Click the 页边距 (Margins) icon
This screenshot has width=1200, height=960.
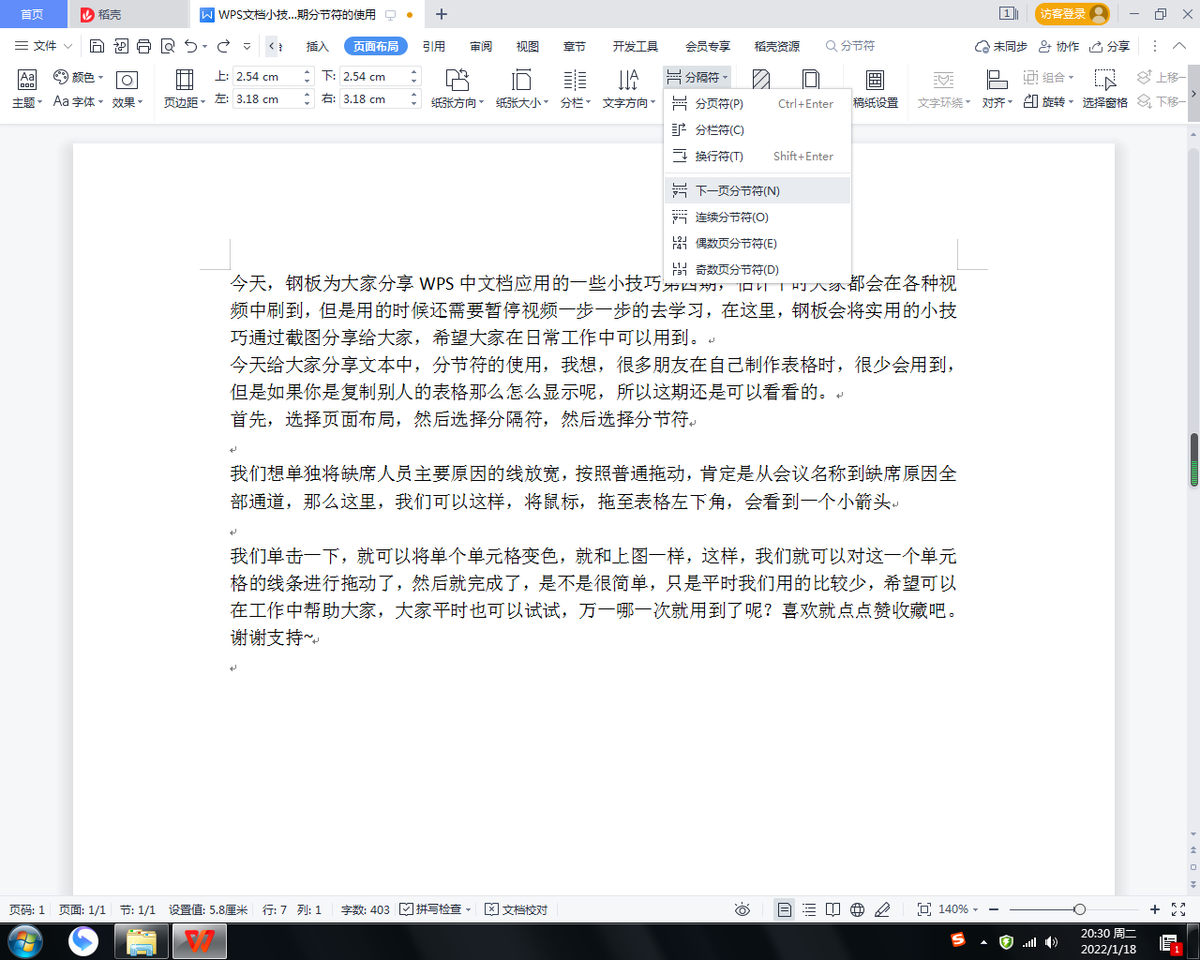click(x=184, y=80)
